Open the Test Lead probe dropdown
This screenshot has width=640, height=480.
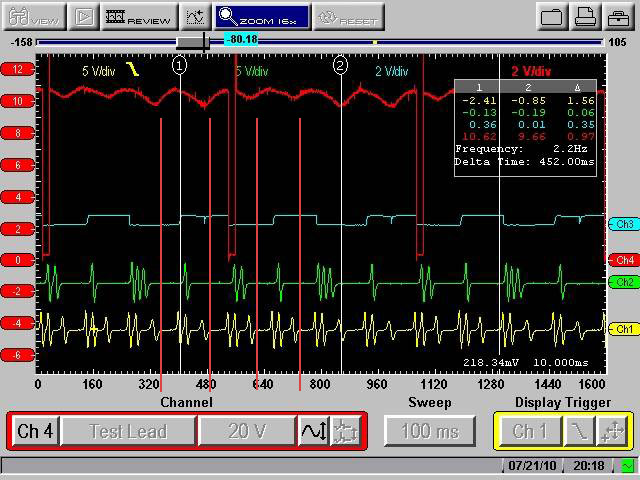(128, 431)
